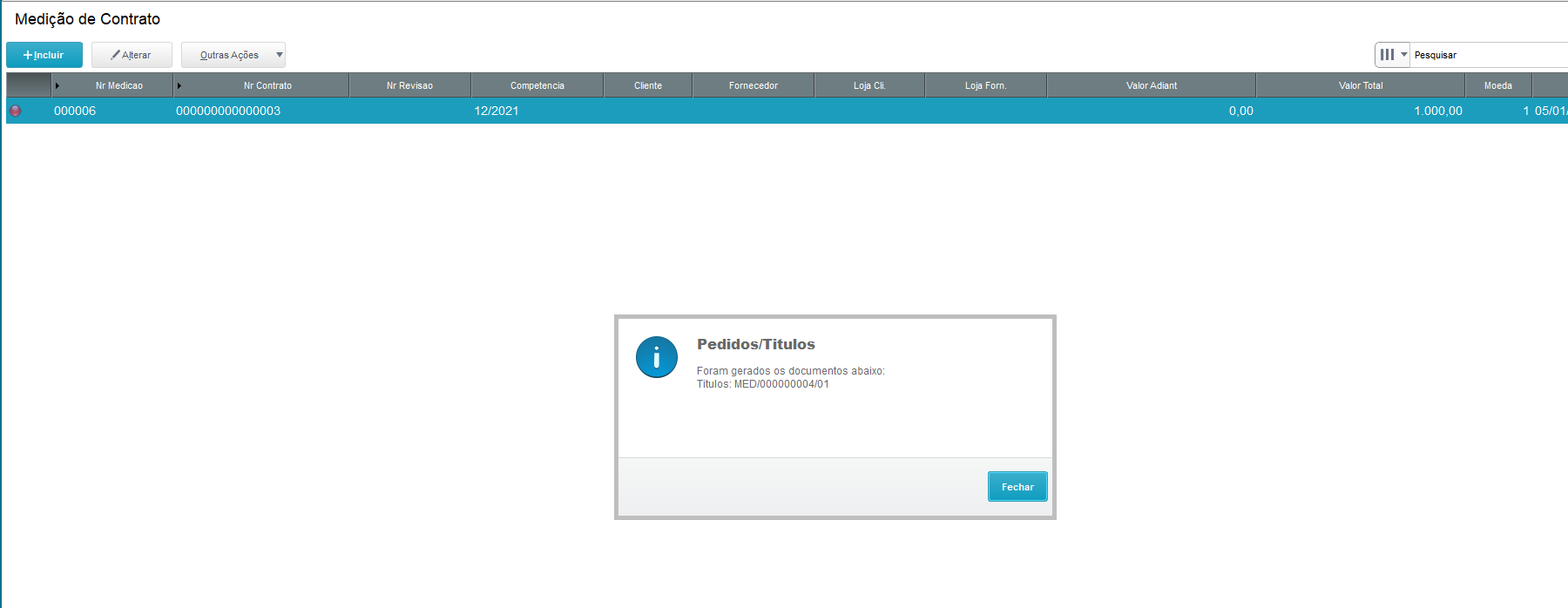Open Outras Ações menu
1568x608 pixels.
point(233,55)
